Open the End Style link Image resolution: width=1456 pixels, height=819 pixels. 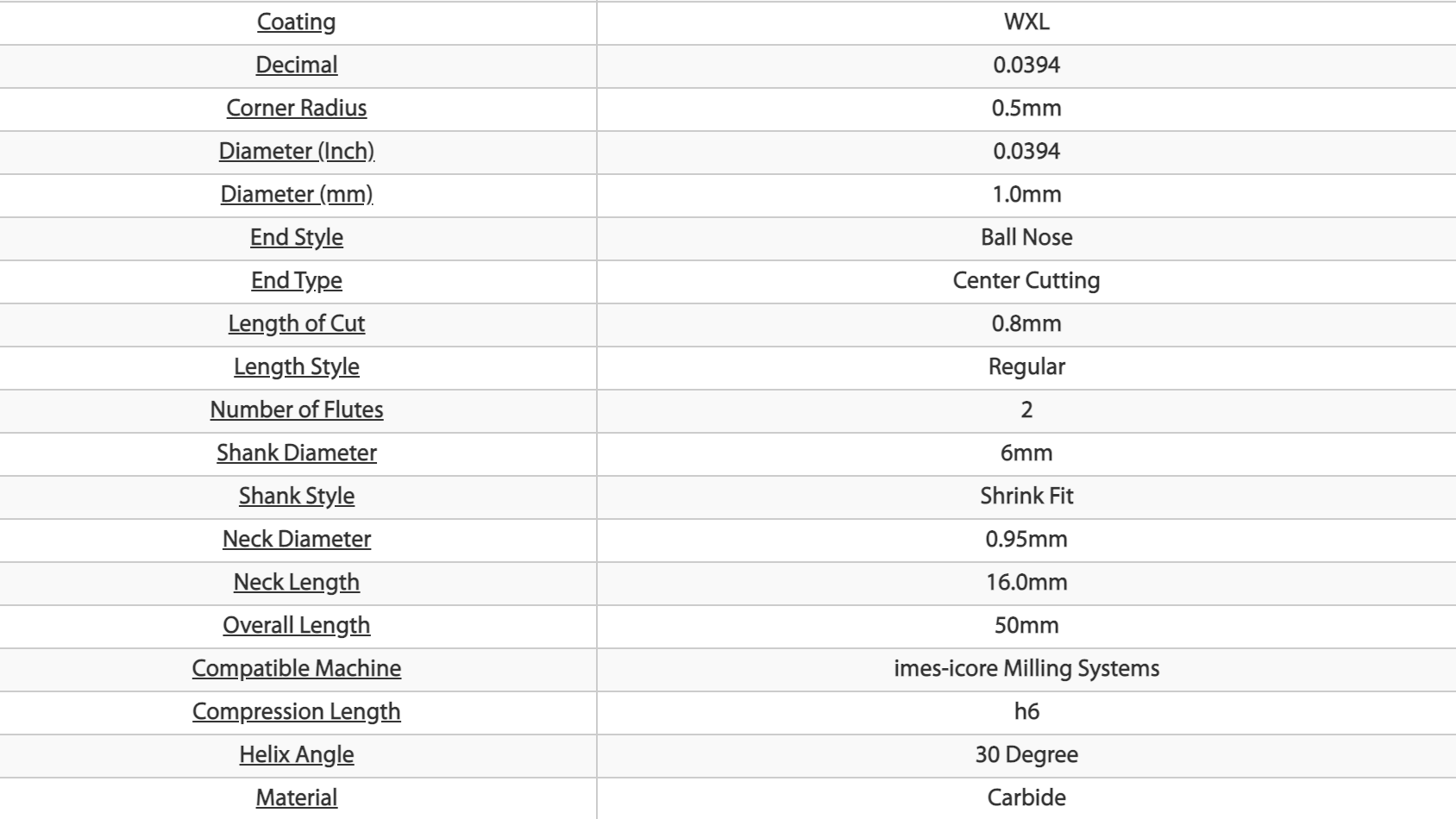pyautogui.click(x=296, y=238)
